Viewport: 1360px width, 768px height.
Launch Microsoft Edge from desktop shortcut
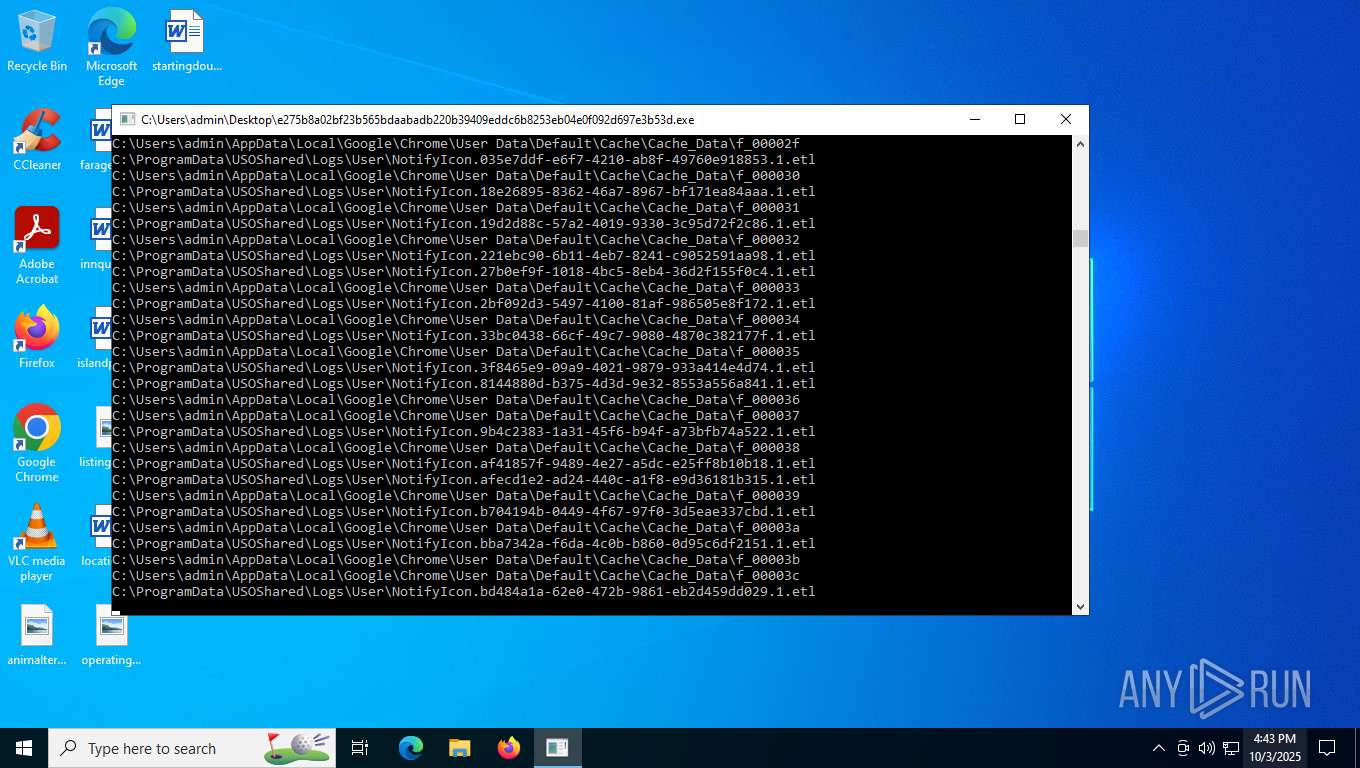click(x=111, y=47)
